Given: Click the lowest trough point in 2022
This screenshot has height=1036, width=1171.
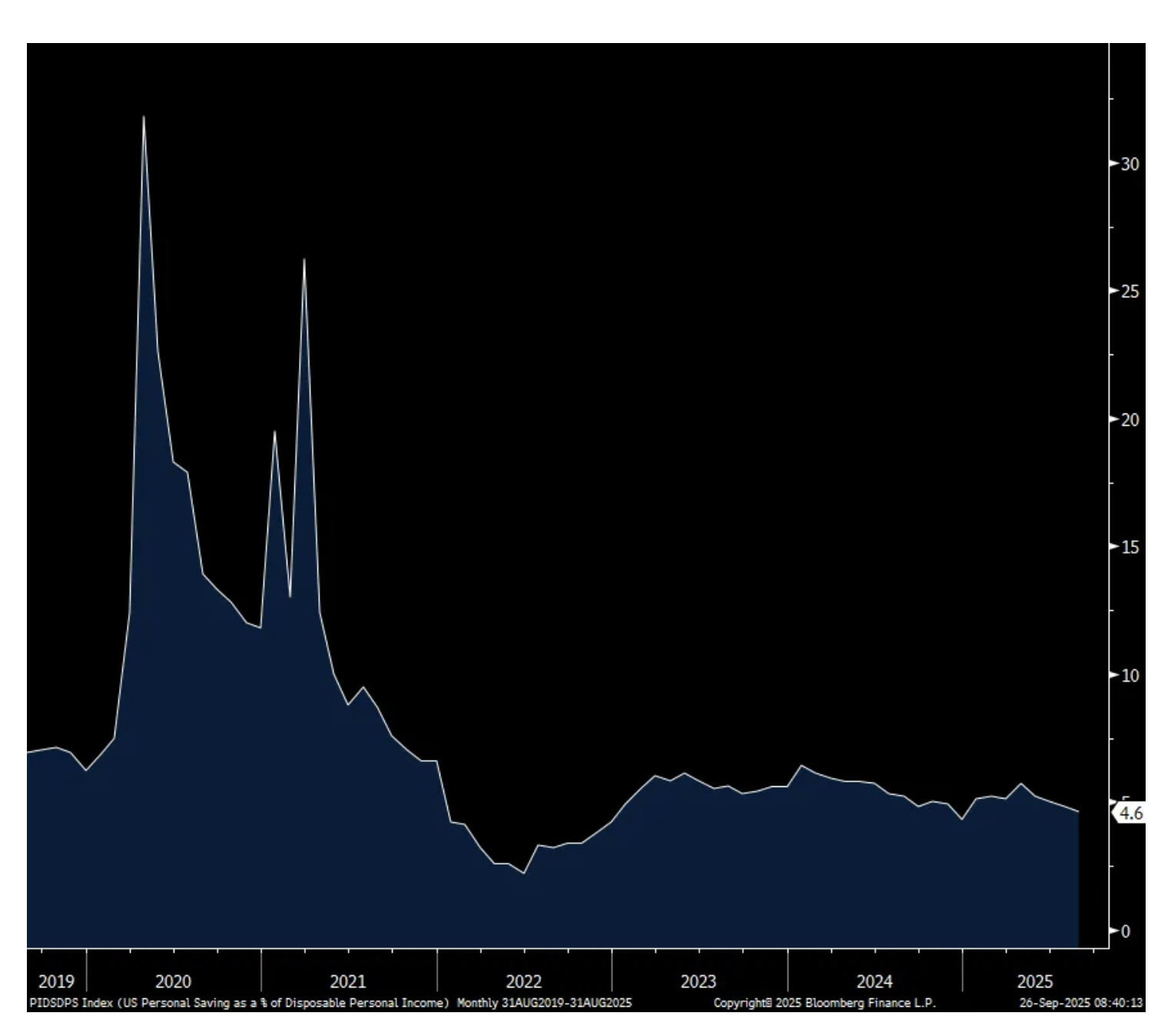Looking at the screenshot, I should [x=523, y=873].
